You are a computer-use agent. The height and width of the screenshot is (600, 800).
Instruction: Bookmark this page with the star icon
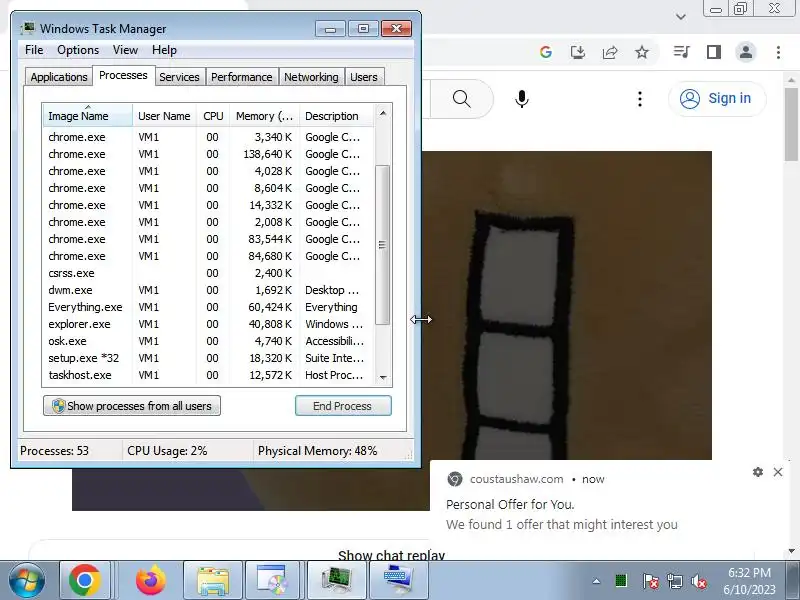click(x=642, y=52)
